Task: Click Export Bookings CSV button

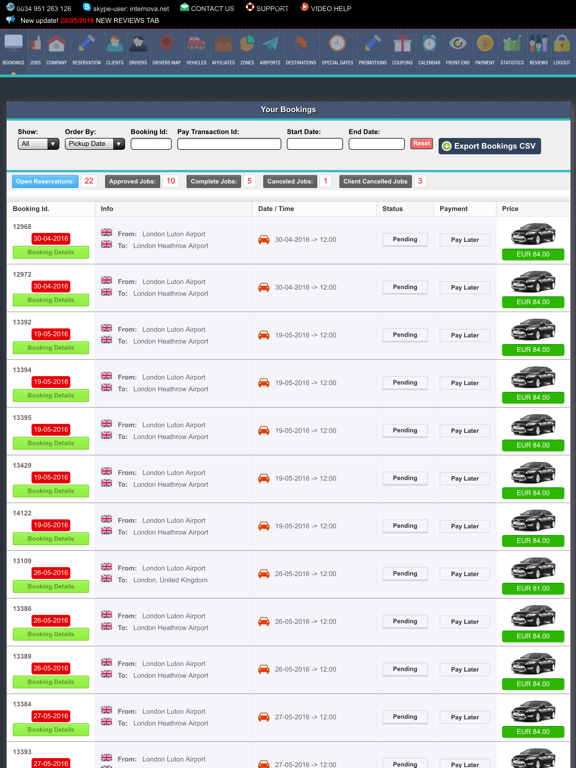Action: [x=489, y=146]
